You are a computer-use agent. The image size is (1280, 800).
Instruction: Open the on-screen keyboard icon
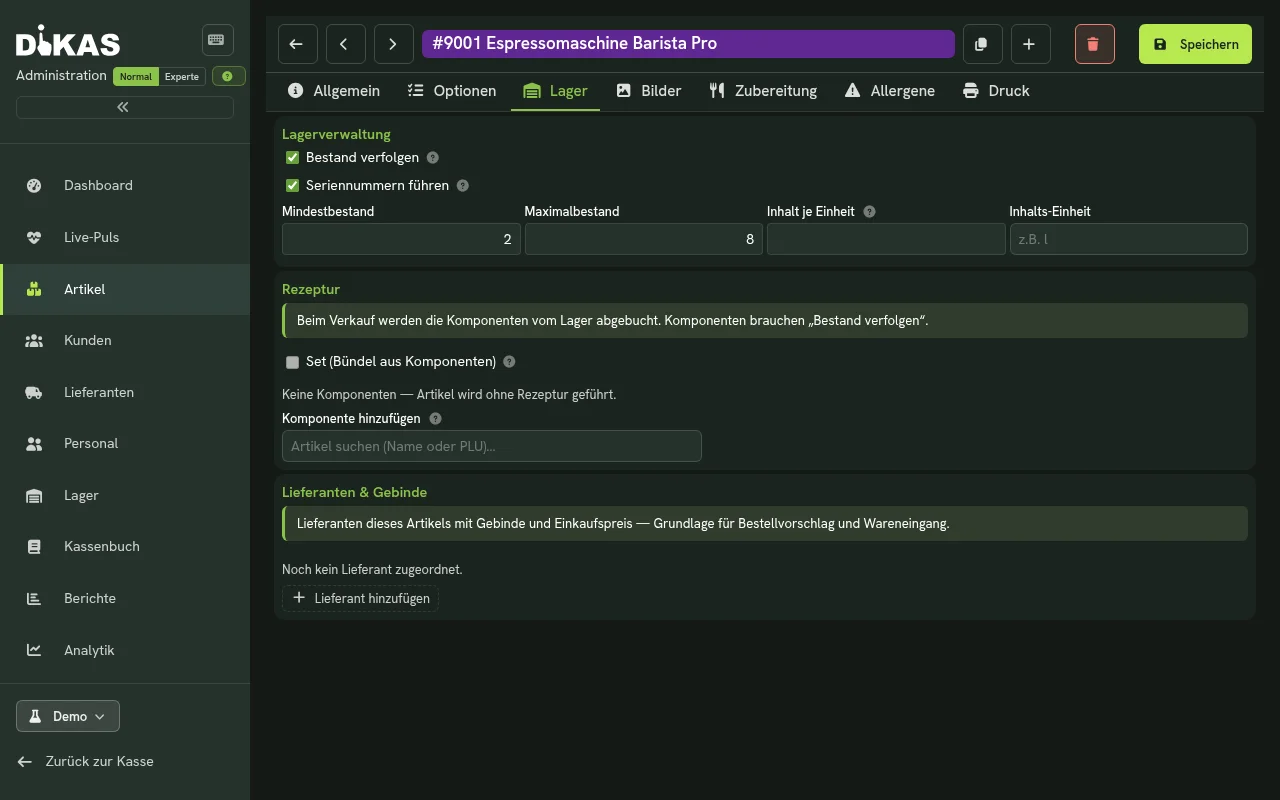click(217, 40)
